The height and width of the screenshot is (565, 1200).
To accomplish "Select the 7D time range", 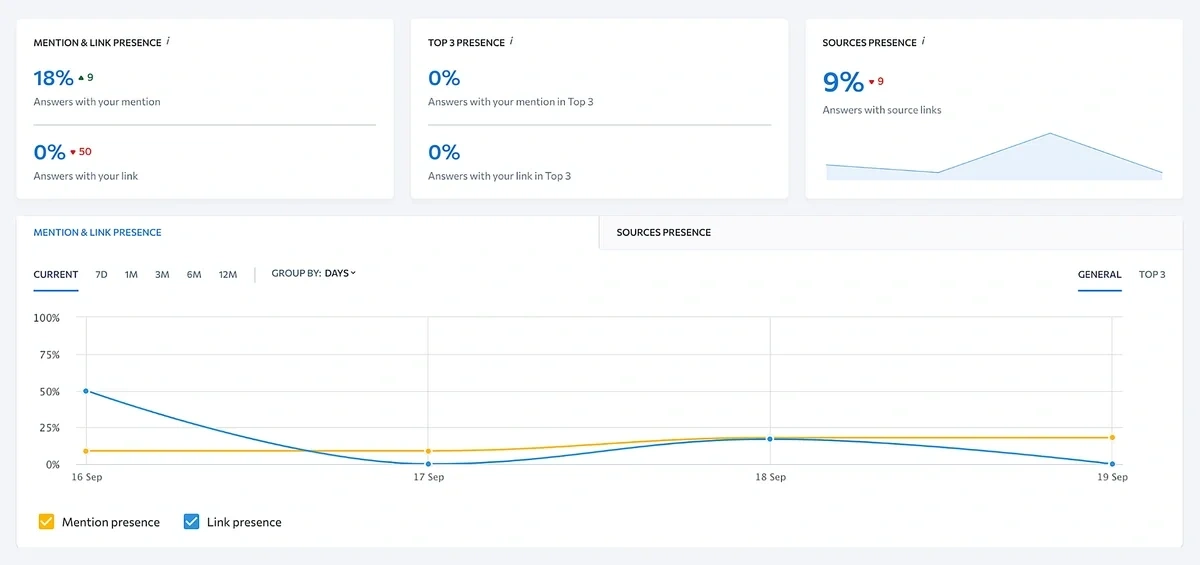I will coord(101,274).
